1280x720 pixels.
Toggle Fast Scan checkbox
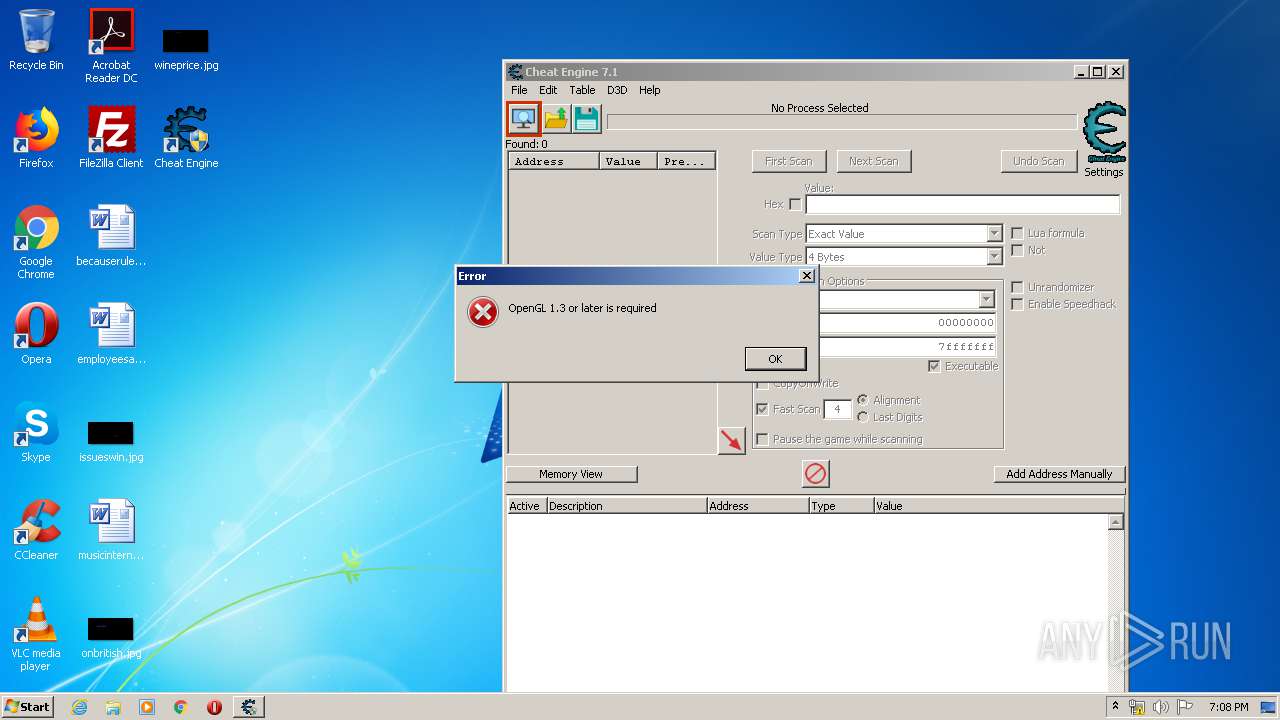pyautogui.click(x=762, y=409)
